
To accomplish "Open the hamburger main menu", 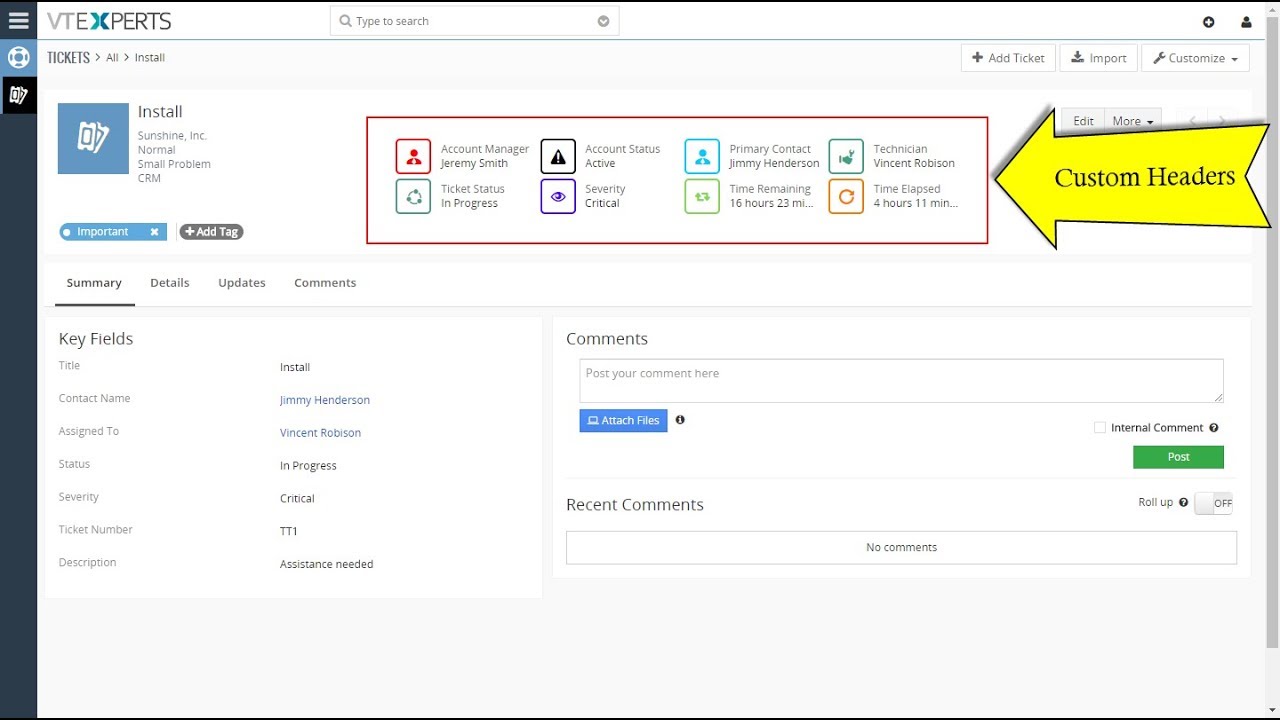I will pyautogui.click(x=18, y=20).
